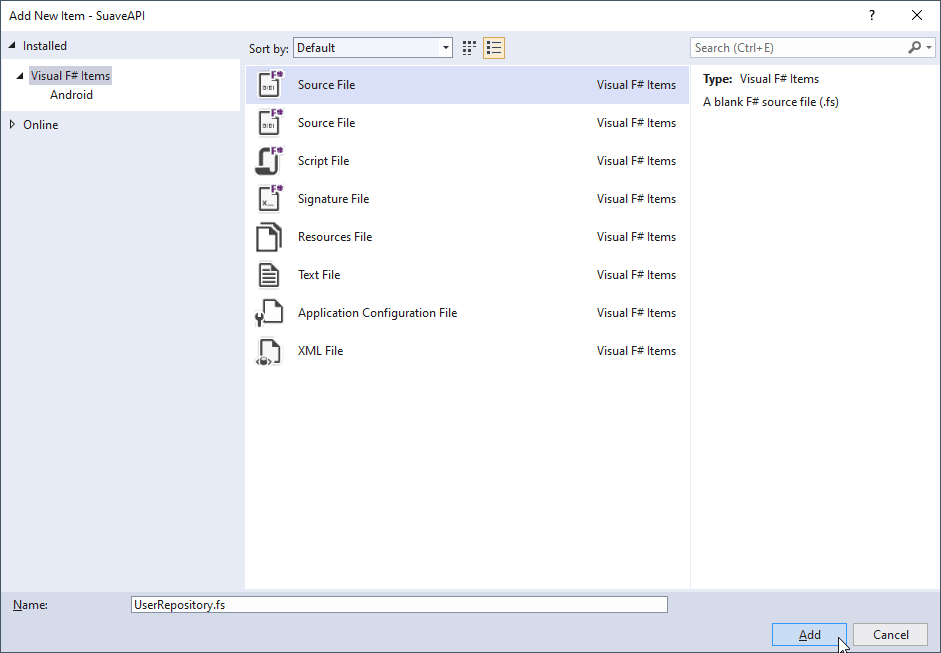This screenshot has width=941, height=653.
Task: Select the Text File template name
Action: pyautogui.click(x=319, y=275)
